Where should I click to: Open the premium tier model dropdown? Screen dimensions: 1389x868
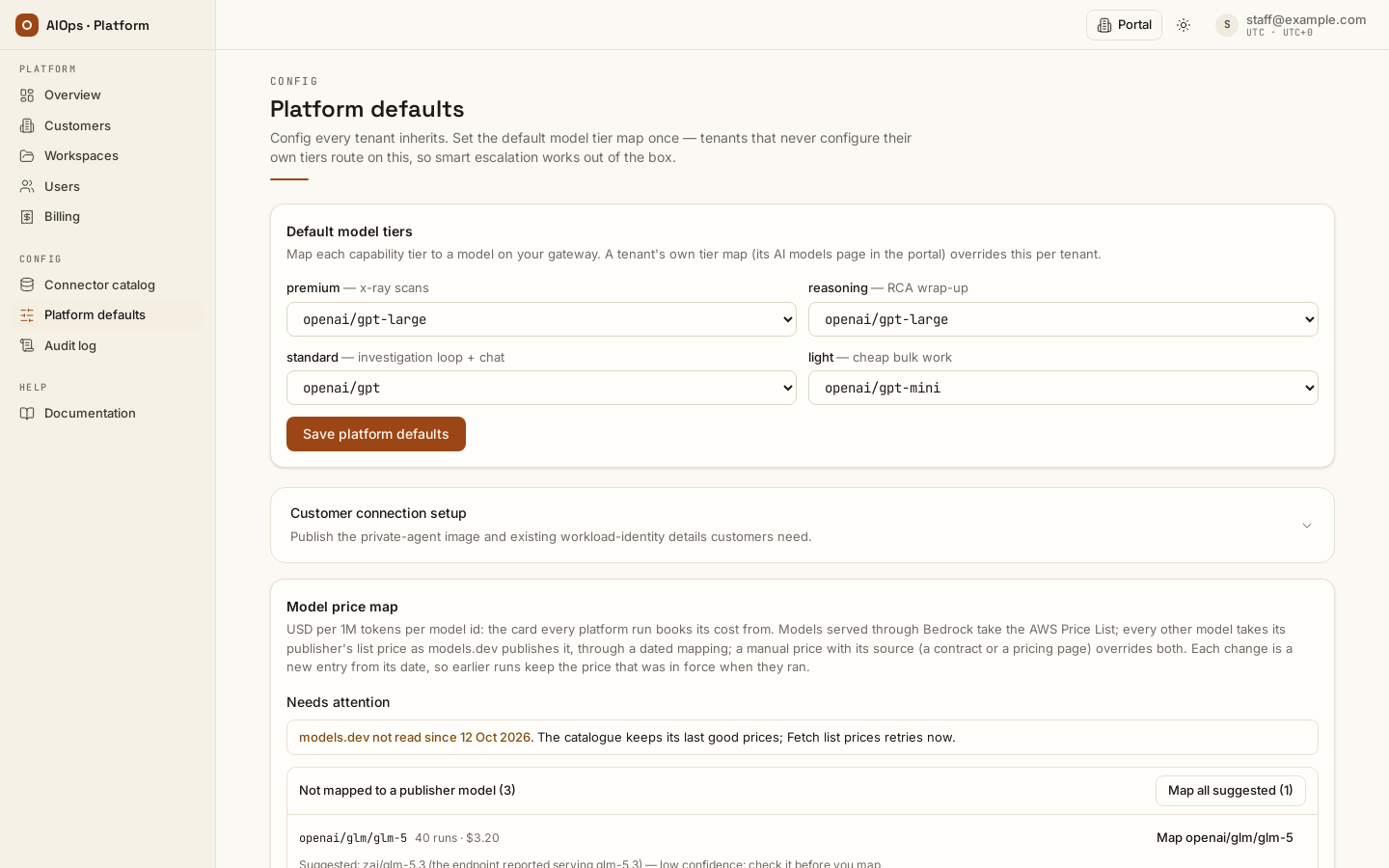(541, 319)
